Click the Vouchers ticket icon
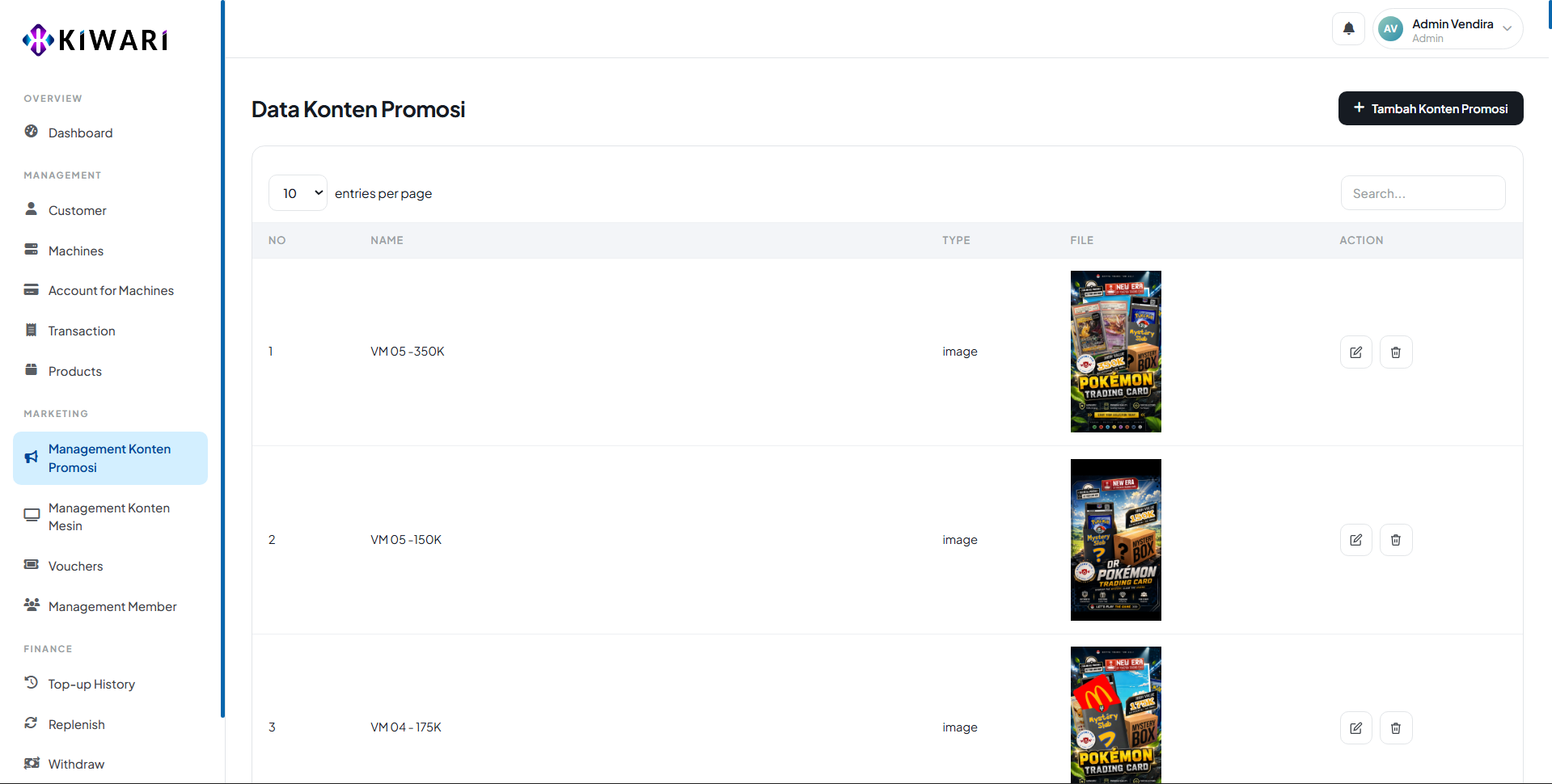The height and width of the screenshot is (784, 1552). point(32,565)
